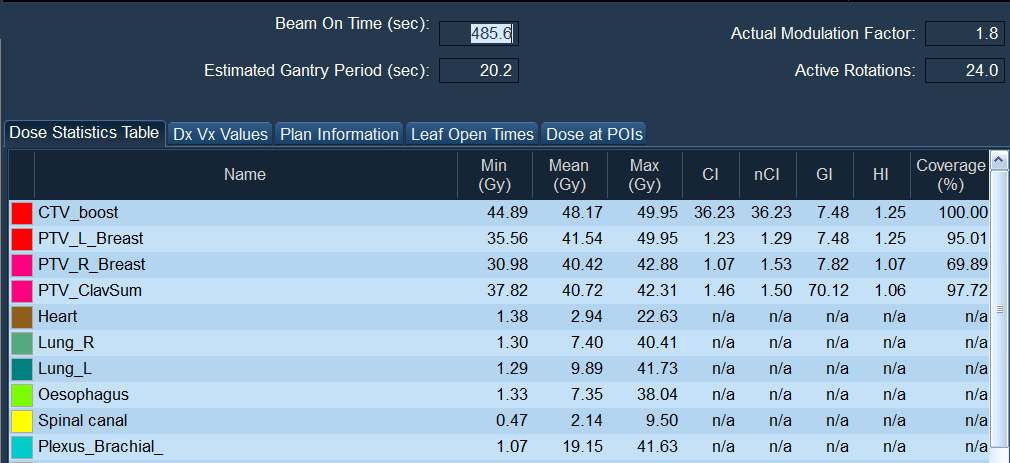1010x463 pixels.
Task: Click the Name column header
Action: pyautogui.click(x=245, y=175)
